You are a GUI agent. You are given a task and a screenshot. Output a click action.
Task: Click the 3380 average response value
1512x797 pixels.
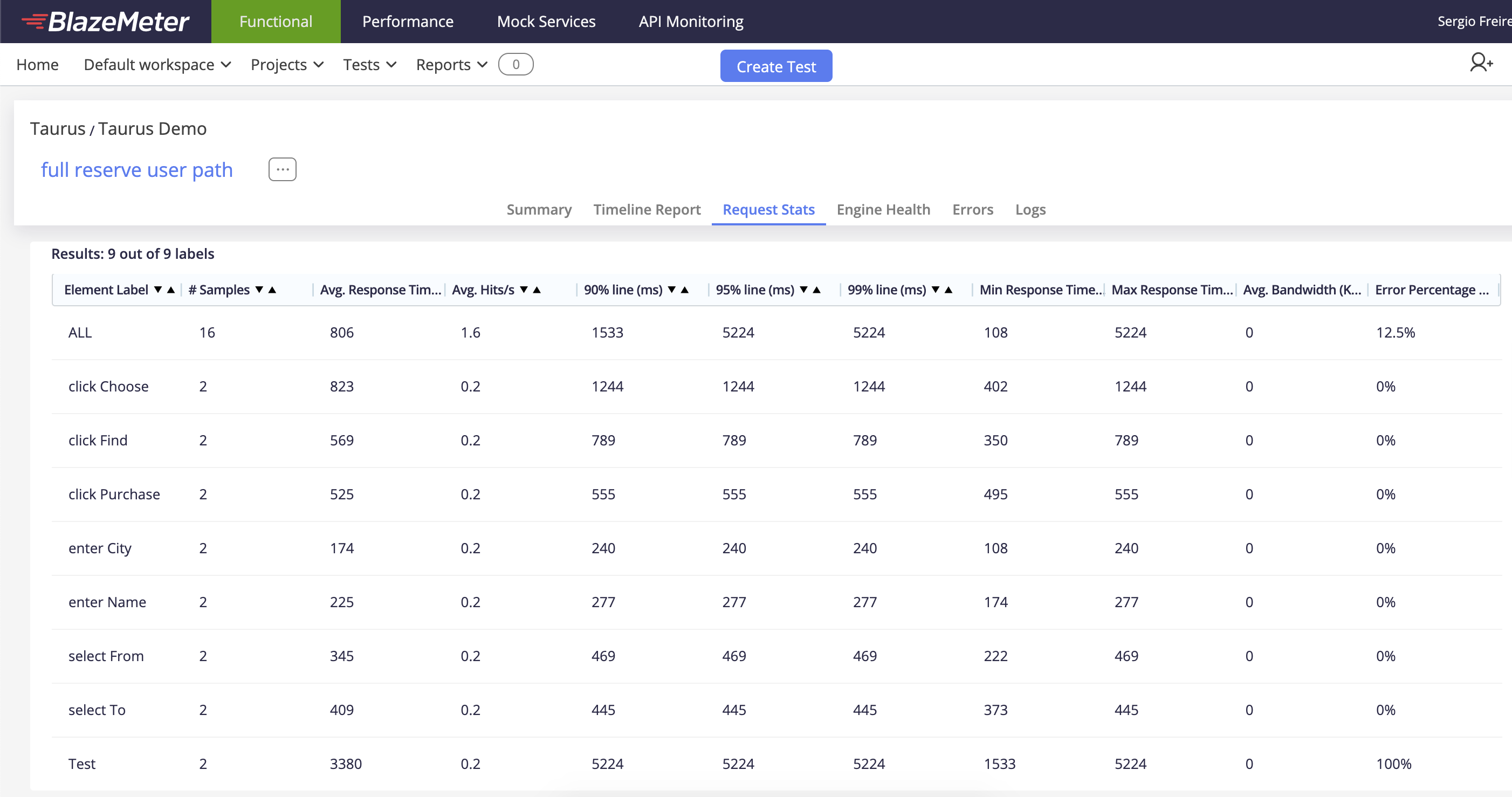coord(346,765)
